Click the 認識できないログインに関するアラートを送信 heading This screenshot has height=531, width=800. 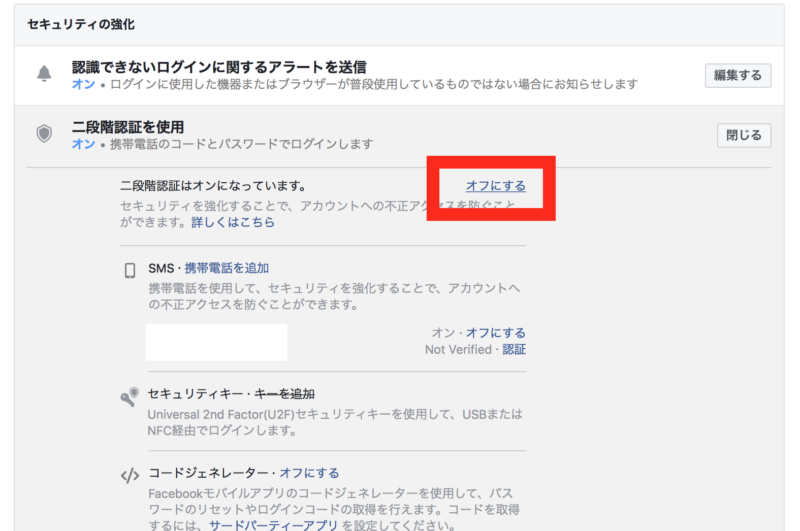(x=219, y=67)
